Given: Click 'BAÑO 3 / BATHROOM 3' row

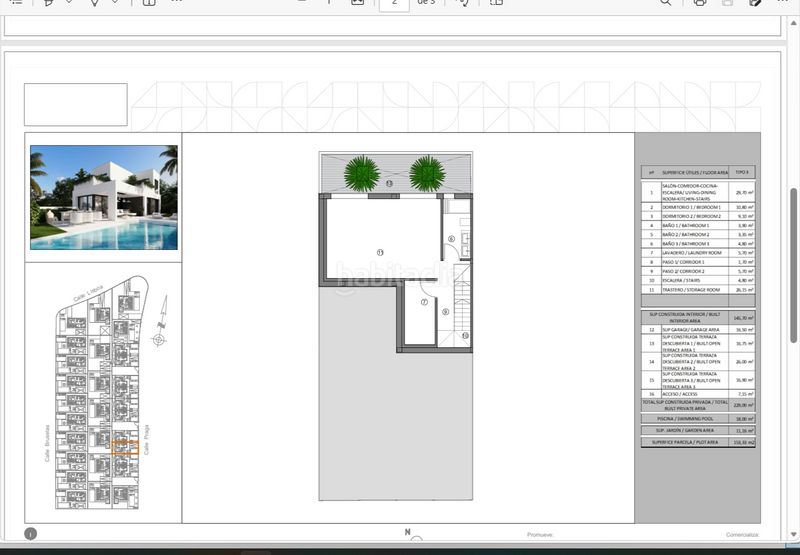Looking at the screenshot, I should [x=698, y=244].
